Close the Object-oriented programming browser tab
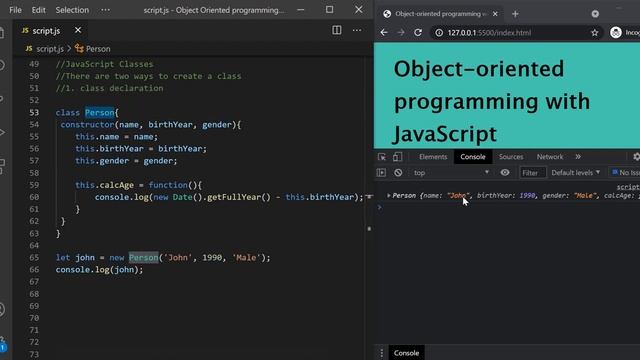Image resolution: width=640 pixels, height=360 pixels. click(x=495, y=14)
